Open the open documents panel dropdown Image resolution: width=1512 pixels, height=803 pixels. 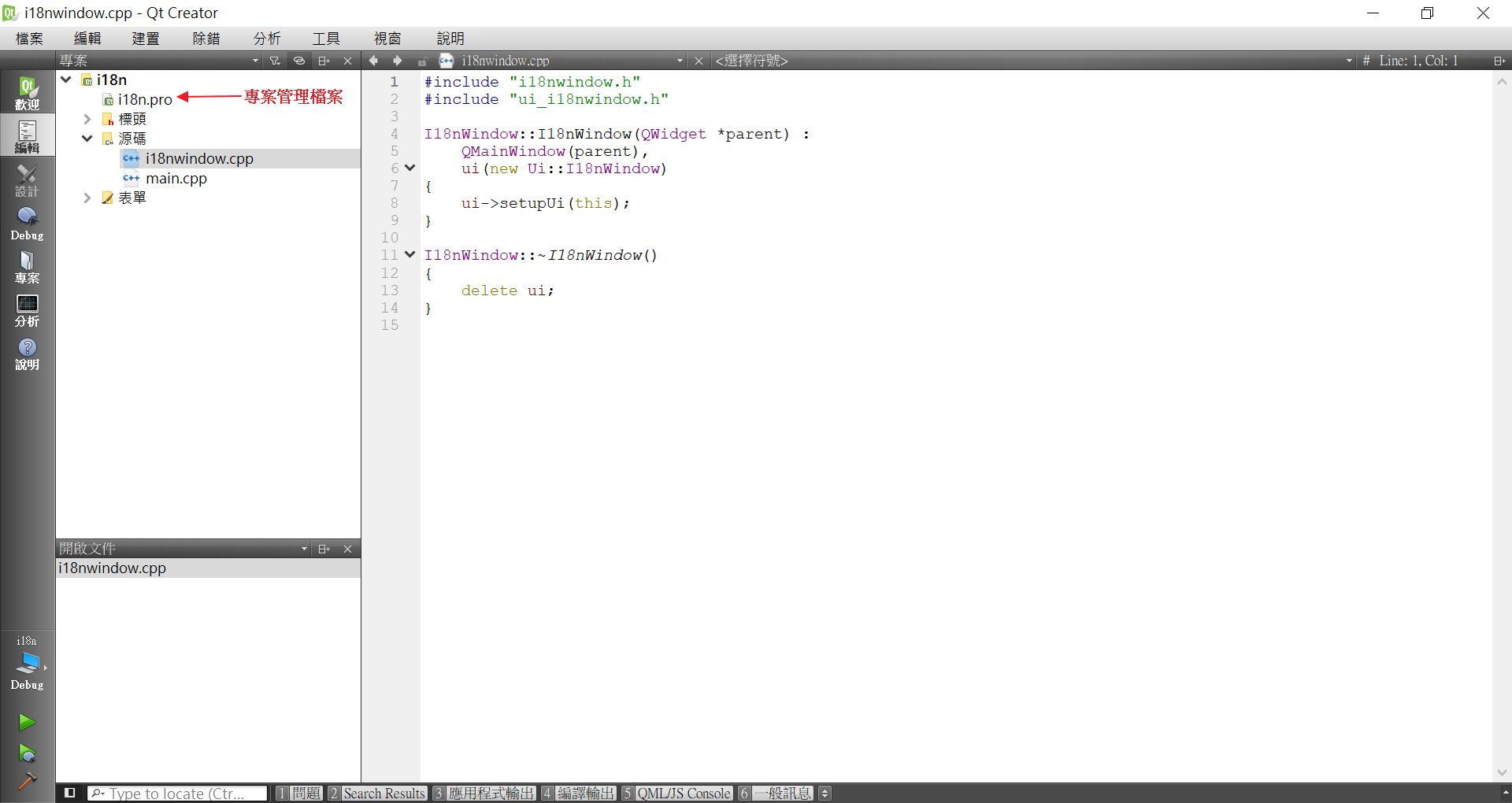click(x=304, y=549)
